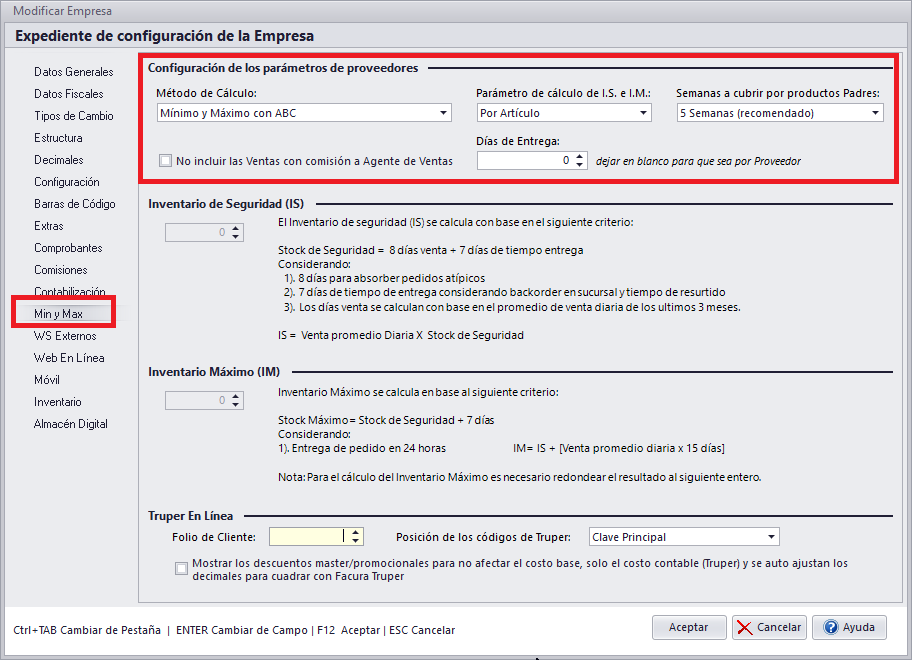Decrease Días de Entrega with down arrow
Image resolution: width=912 pixels, height=660 pixels.
pos(582,164)
